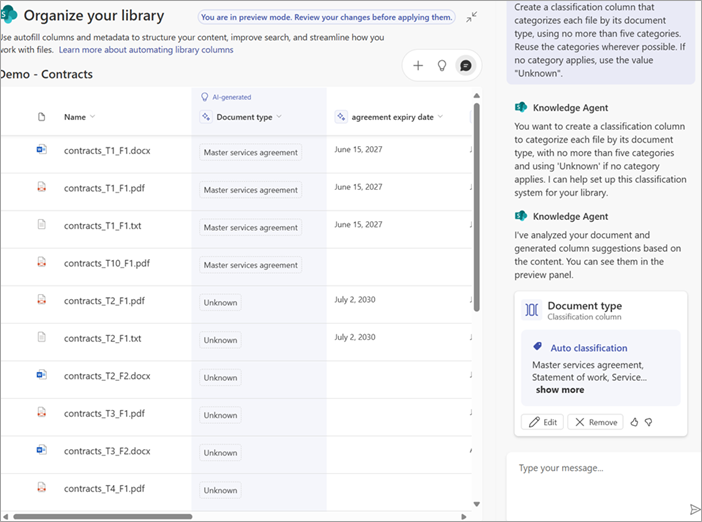Click the thumbs down feedback icon
The width and height of the screenshot is (702, 522).
(648, 422)
